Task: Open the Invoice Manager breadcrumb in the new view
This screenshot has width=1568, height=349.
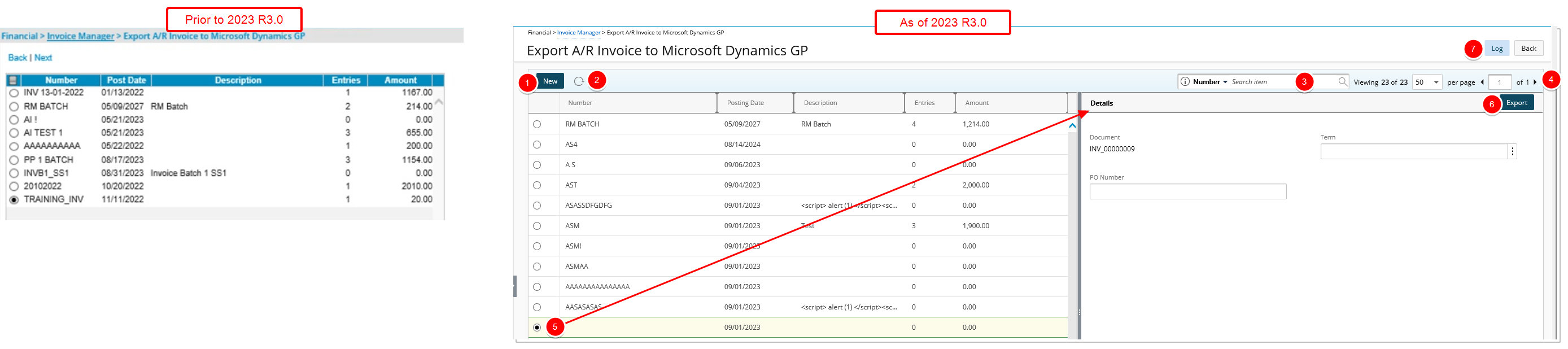Action: [578, 33]
